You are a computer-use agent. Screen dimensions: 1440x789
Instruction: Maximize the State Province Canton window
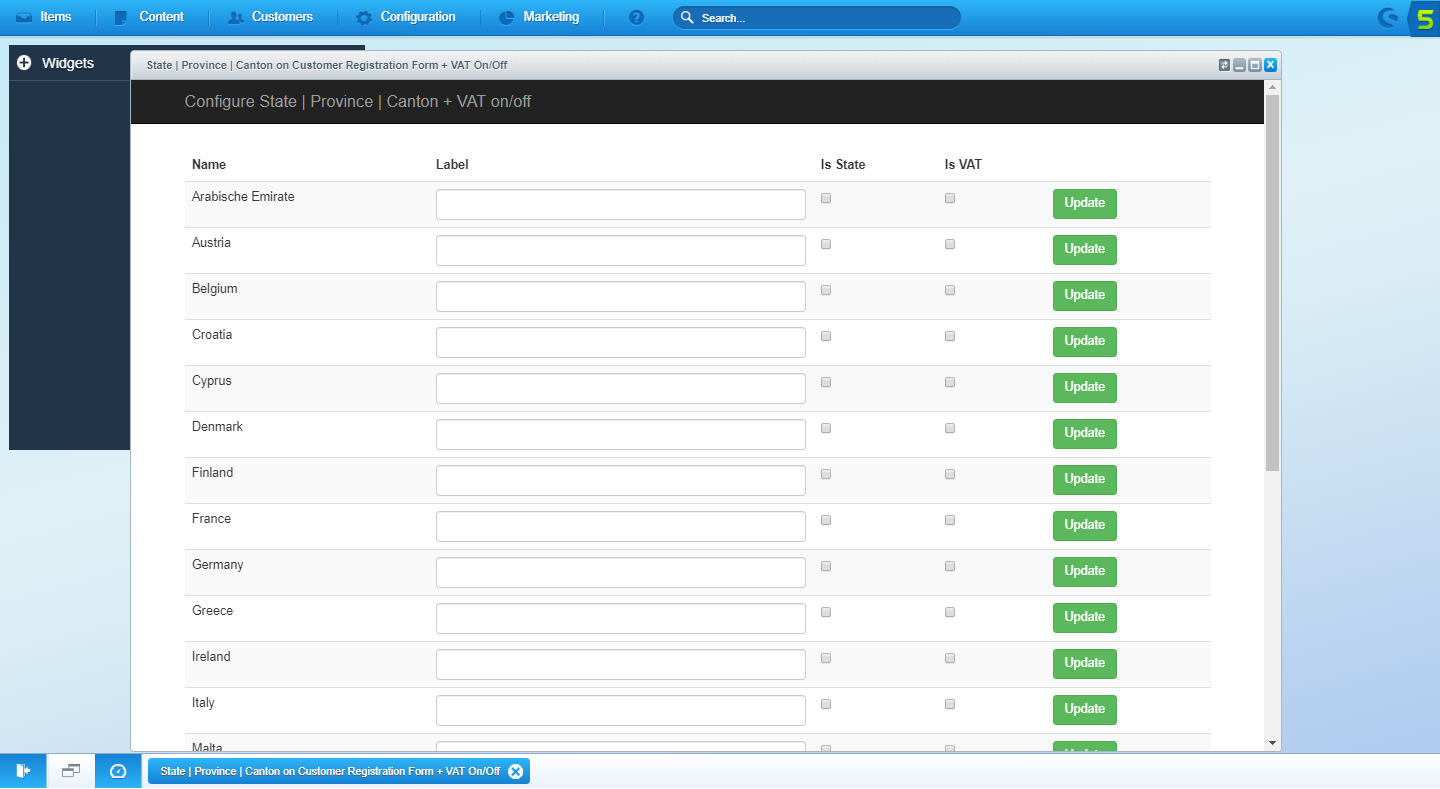(1254, 65)
